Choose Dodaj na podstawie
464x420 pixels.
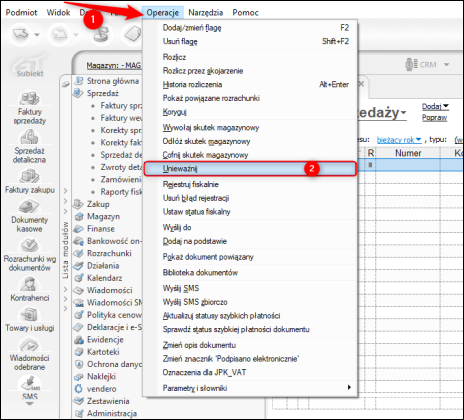pos(250,241)
